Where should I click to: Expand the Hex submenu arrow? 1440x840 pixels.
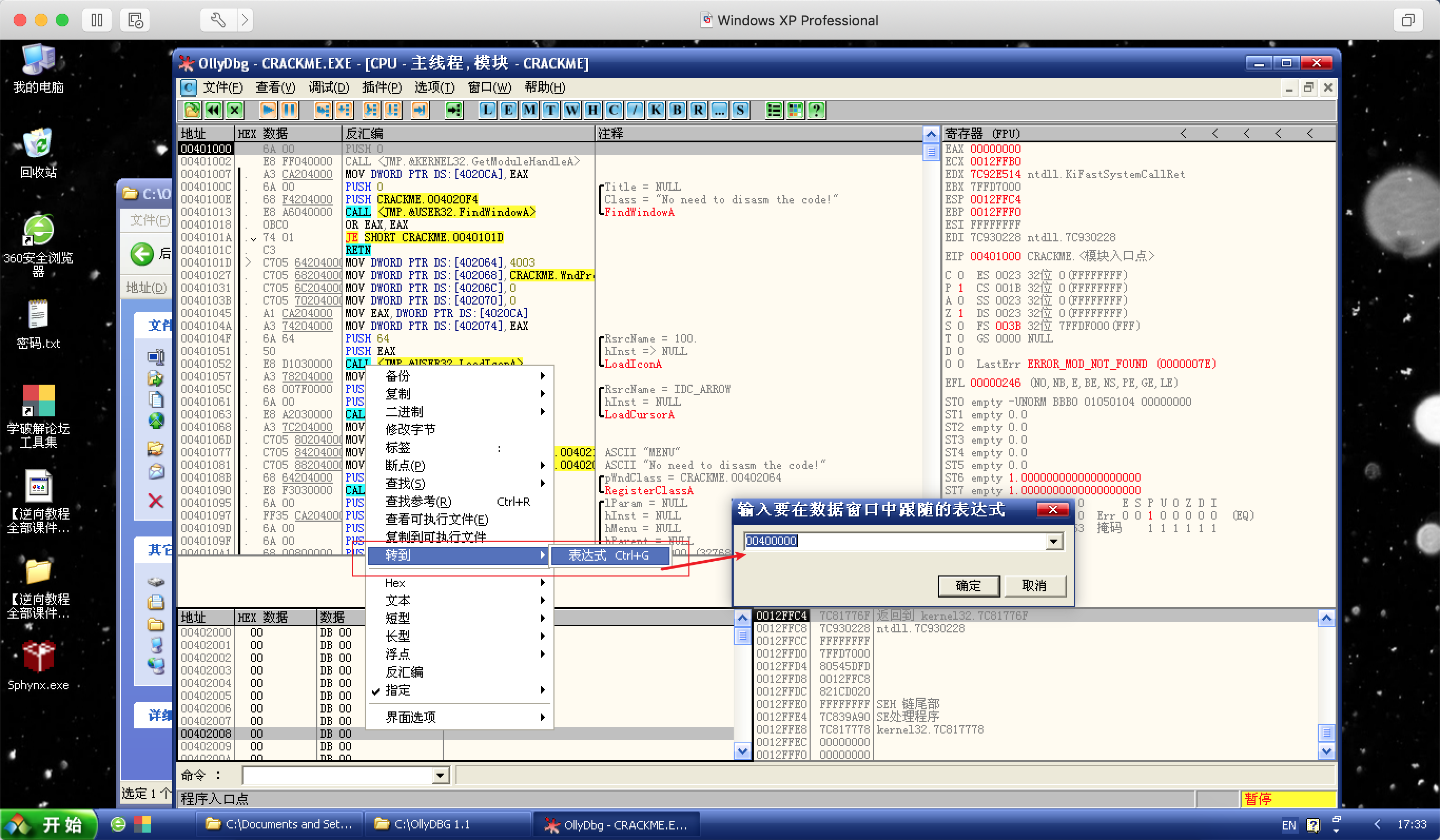pos(542,583)
